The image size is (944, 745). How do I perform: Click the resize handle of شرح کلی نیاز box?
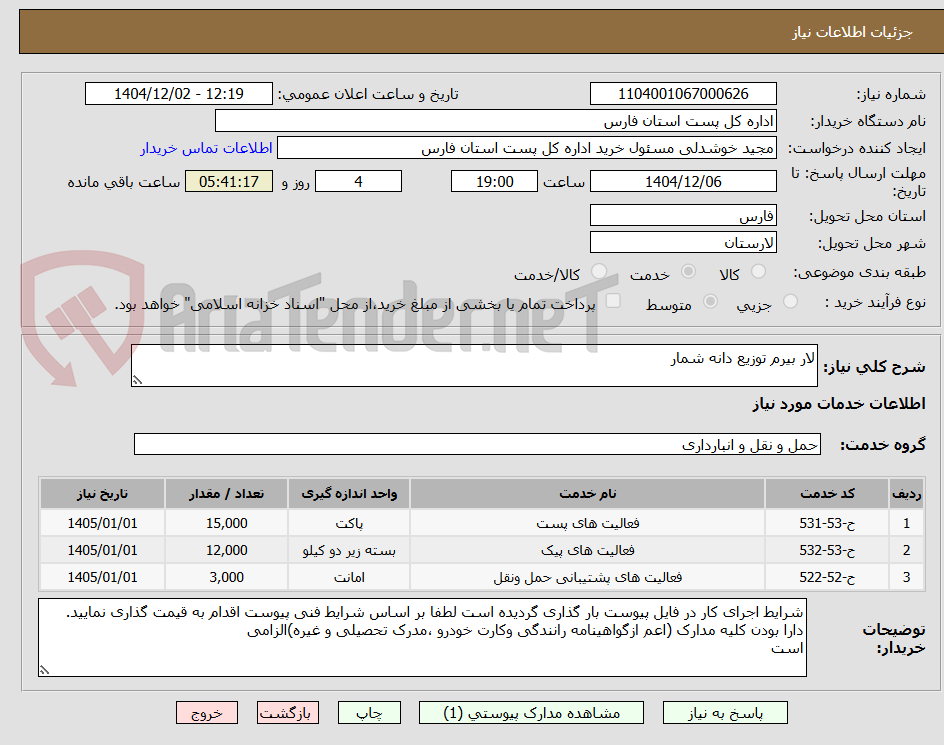click(x=137, y=380)
